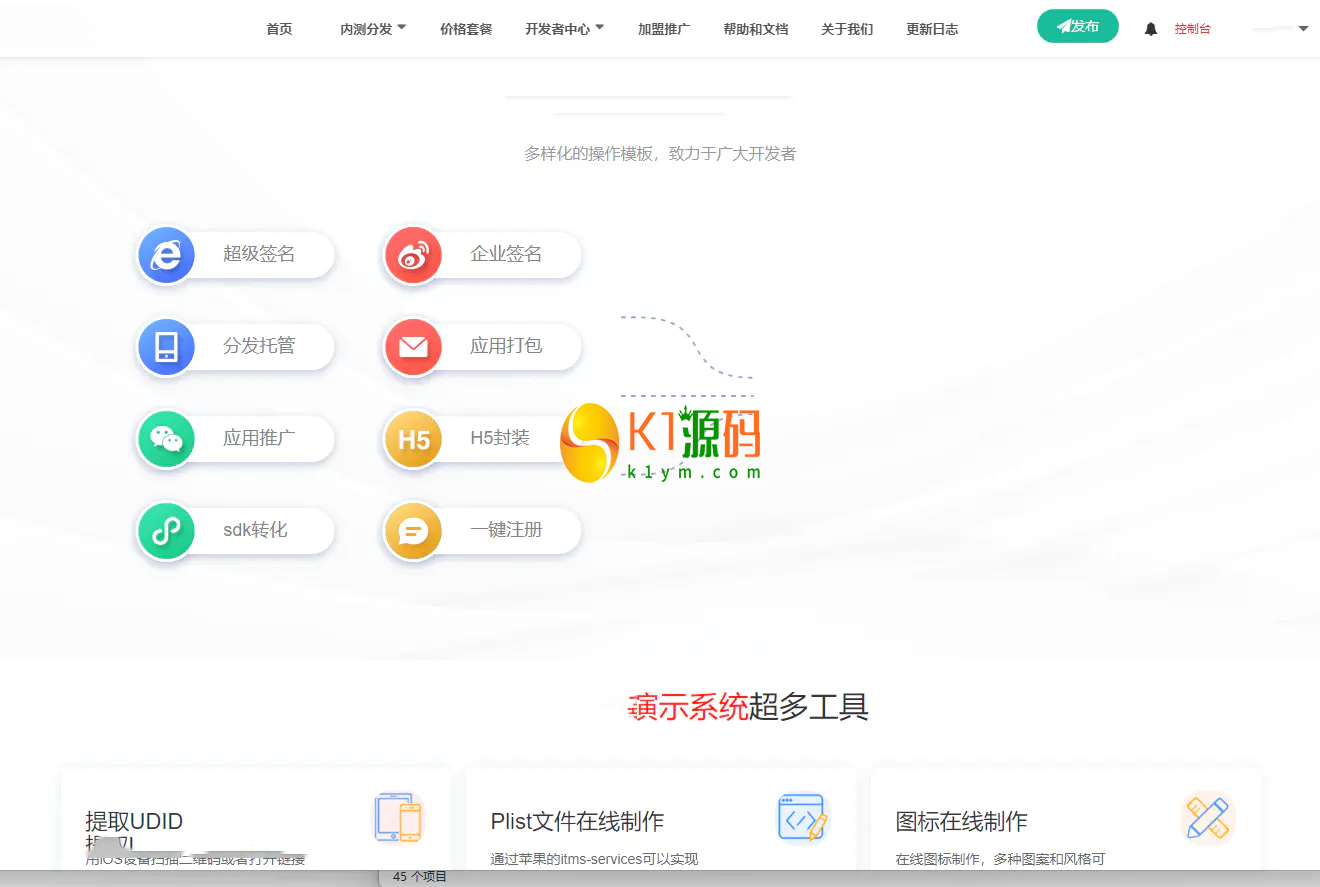Open the user account dropdown arrow
Screen dimensions: 1320x887
(1303, 29)
